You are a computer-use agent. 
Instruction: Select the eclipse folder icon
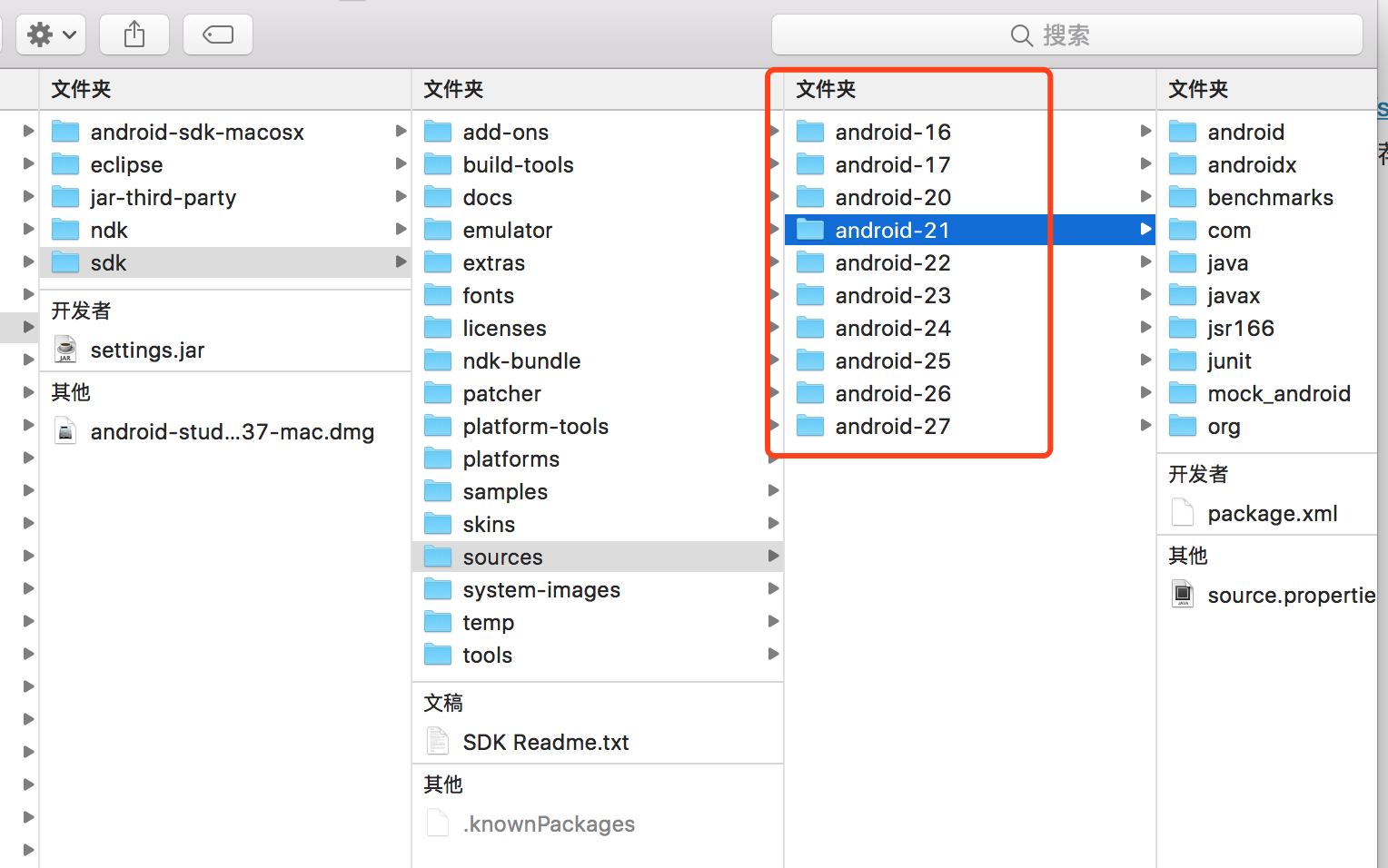tap(65, 165)
